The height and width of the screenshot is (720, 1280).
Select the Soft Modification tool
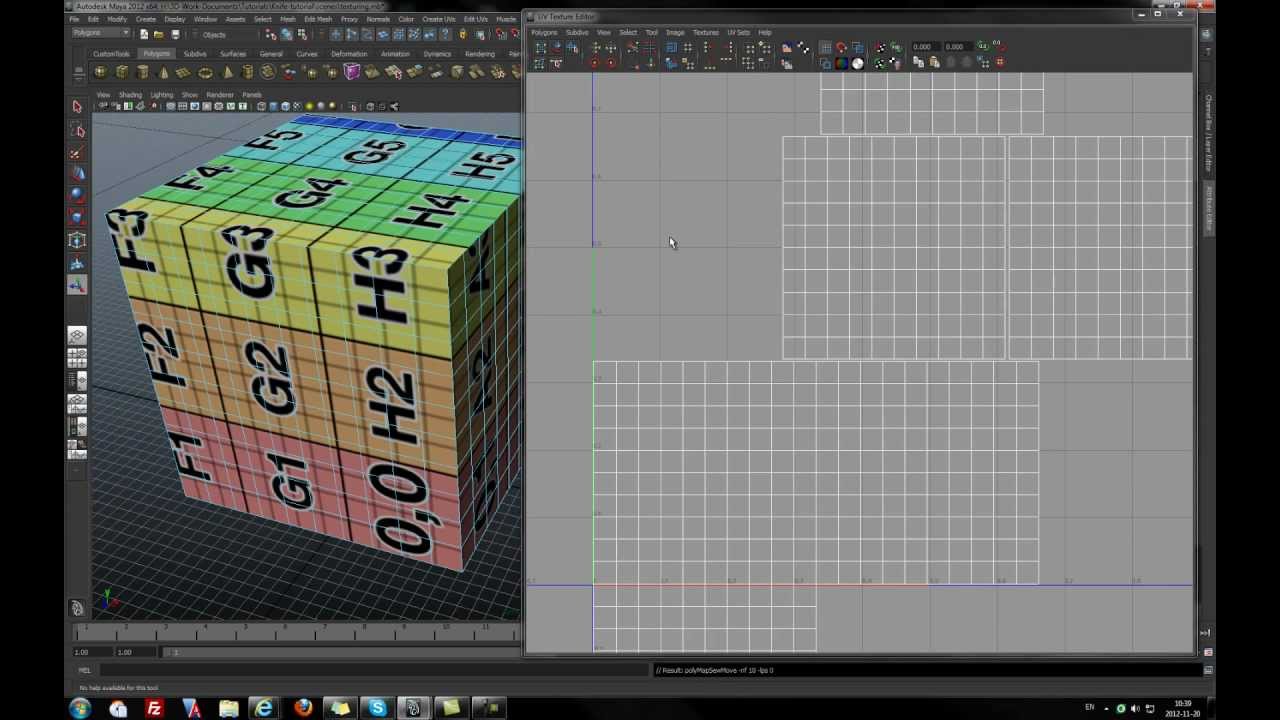77,263
